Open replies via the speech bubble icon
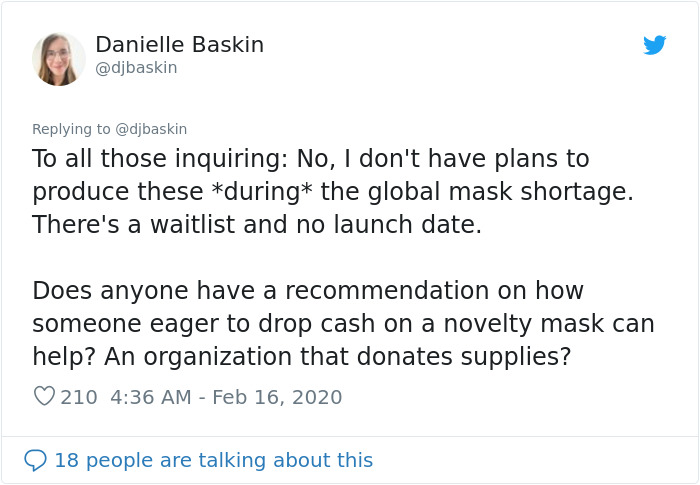 coord(35,460)
